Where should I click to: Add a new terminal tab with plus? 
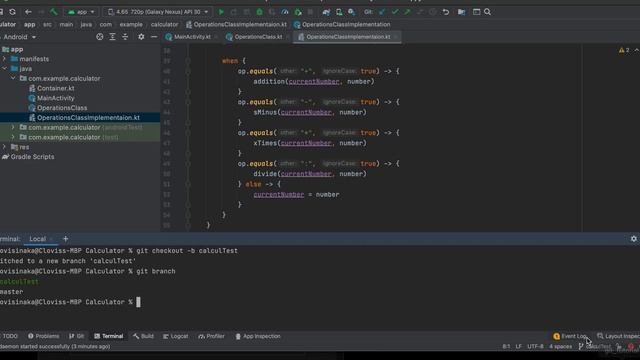coord(65,239)
